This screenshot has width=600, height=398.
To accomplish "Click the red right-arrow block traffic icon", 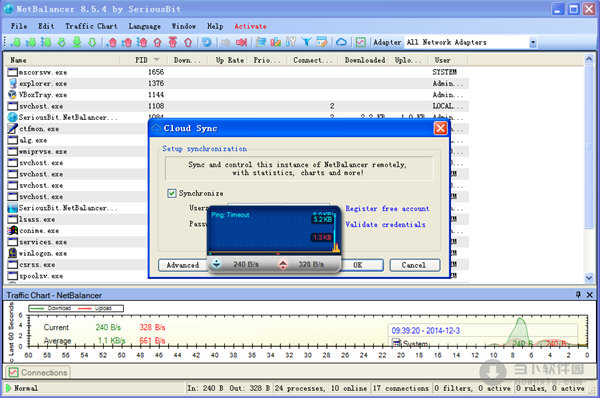I will coord(241,42).
